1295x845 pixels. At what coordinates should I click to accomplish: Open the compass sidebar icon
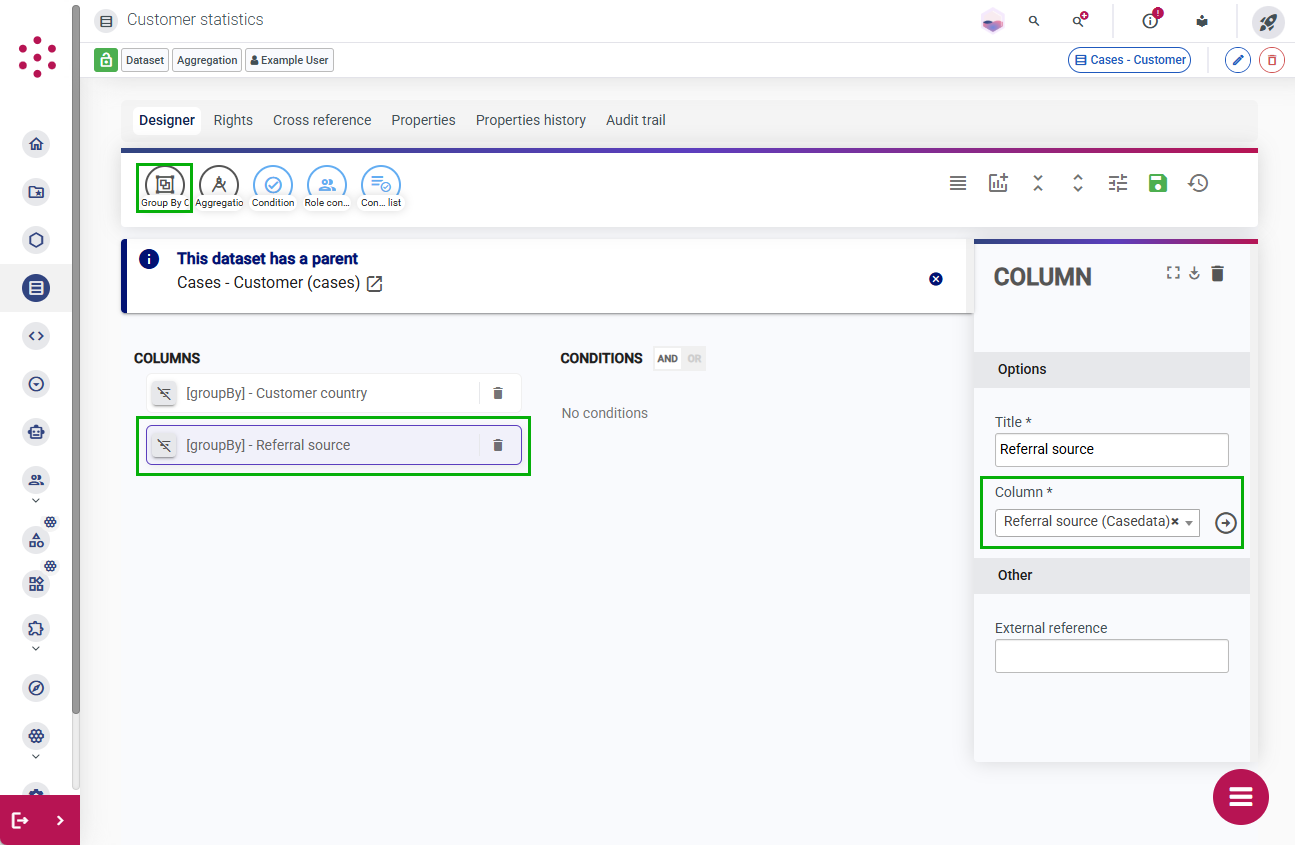point(37,688)
